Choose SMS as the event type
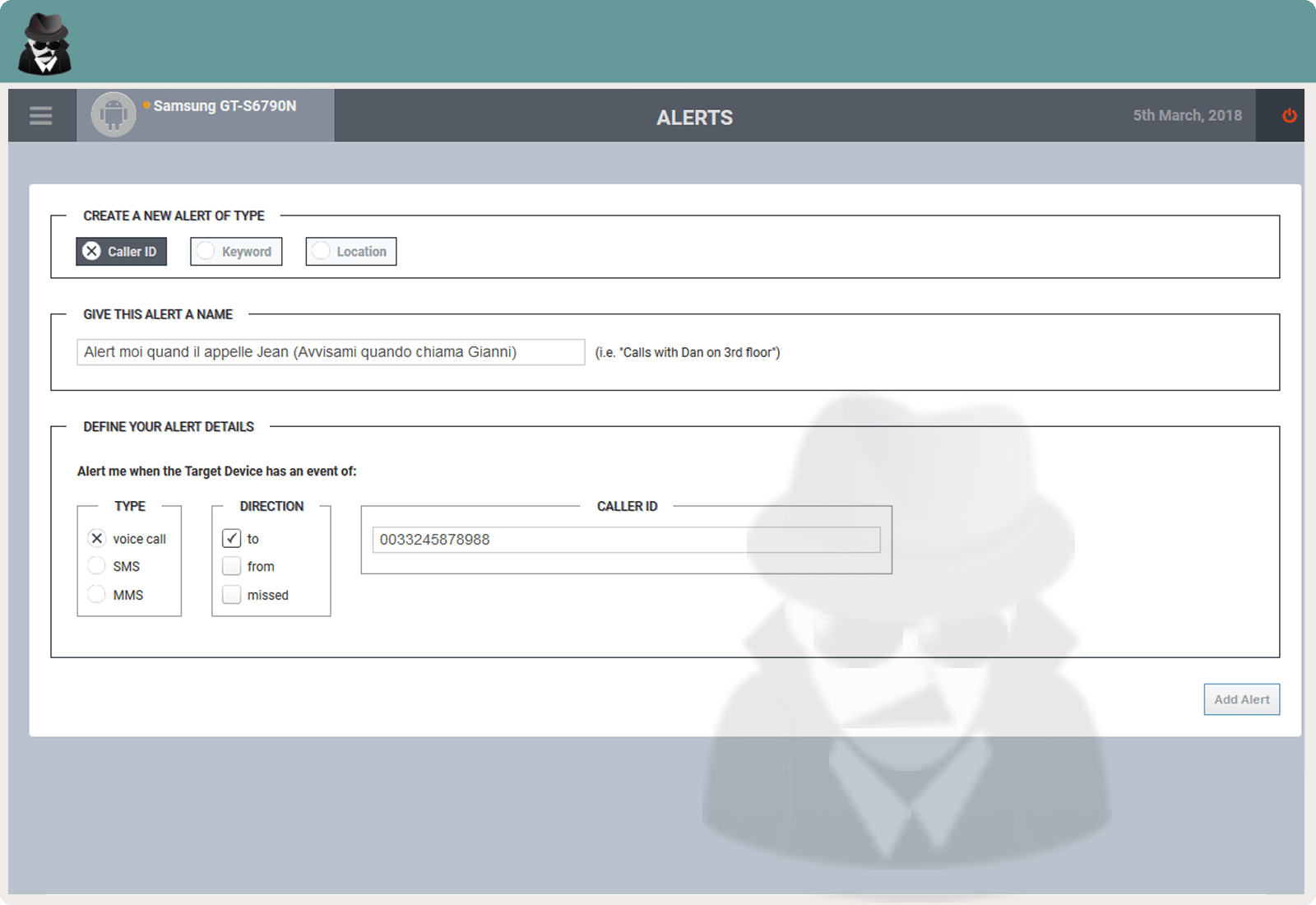Image resolution: width=1316 pixels, height=905 pixels. [x=97, y=566]
